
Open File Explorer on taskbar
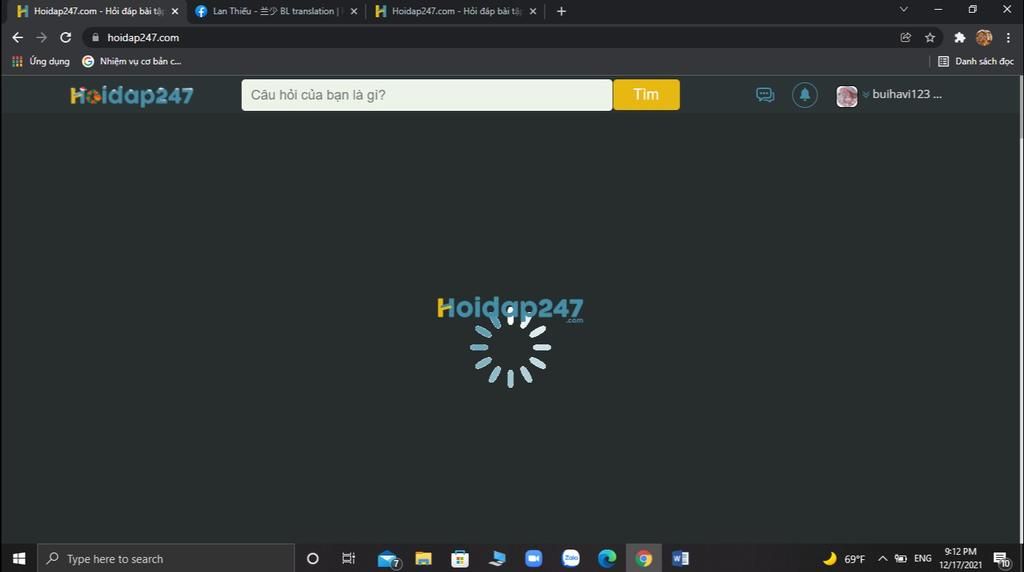point(423,558)
